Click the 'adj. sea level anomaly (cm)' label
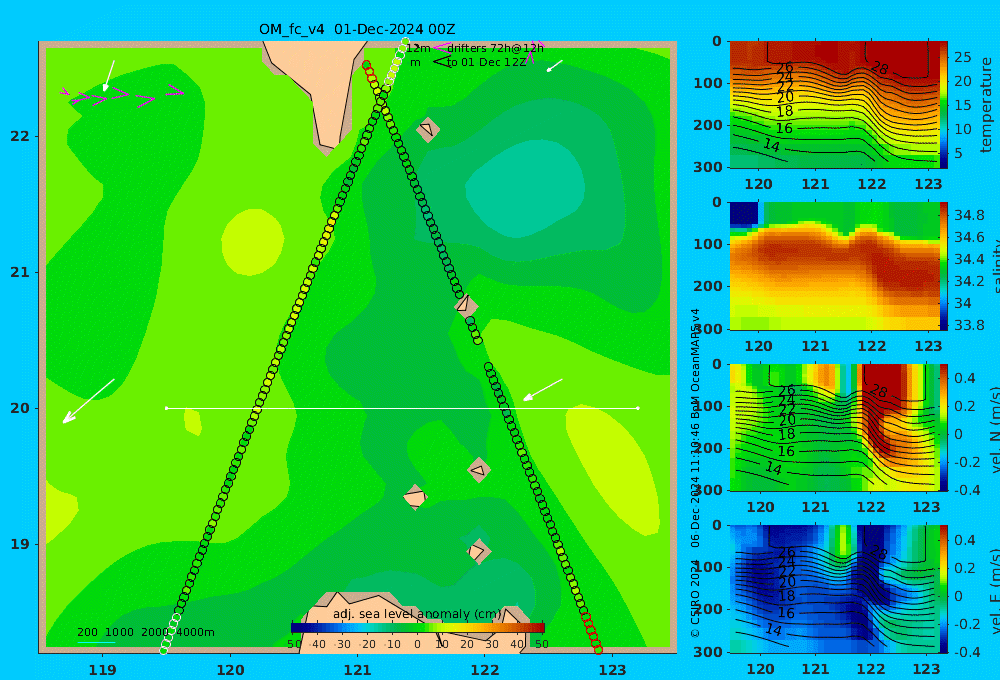This screenshot has height=680, width=1000. 417,614
